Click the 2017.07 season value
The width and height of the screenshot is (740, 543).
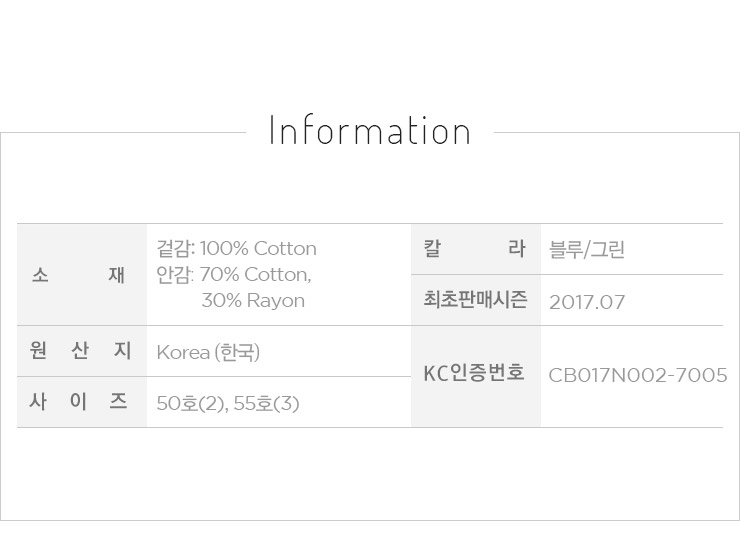587,302
